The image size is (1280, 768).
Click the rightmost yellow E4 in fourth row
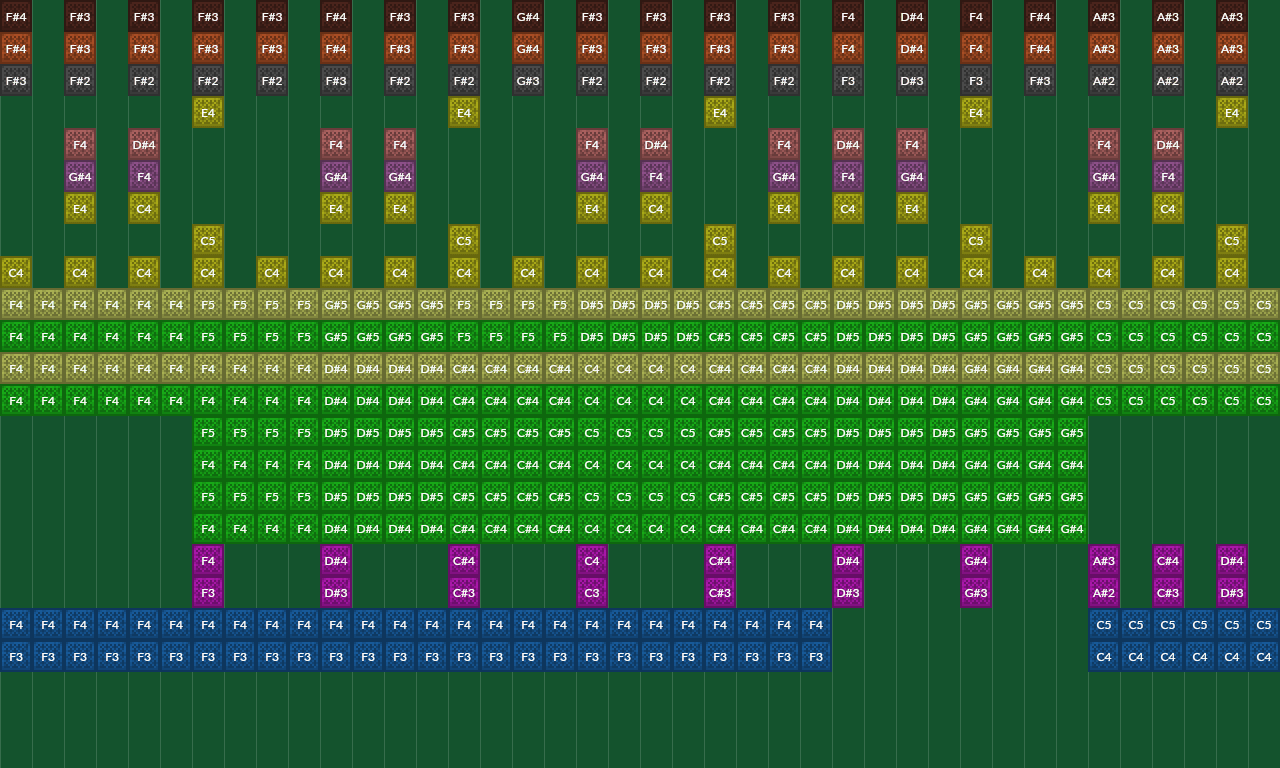pyautogui.click(x=1232, y=113)
